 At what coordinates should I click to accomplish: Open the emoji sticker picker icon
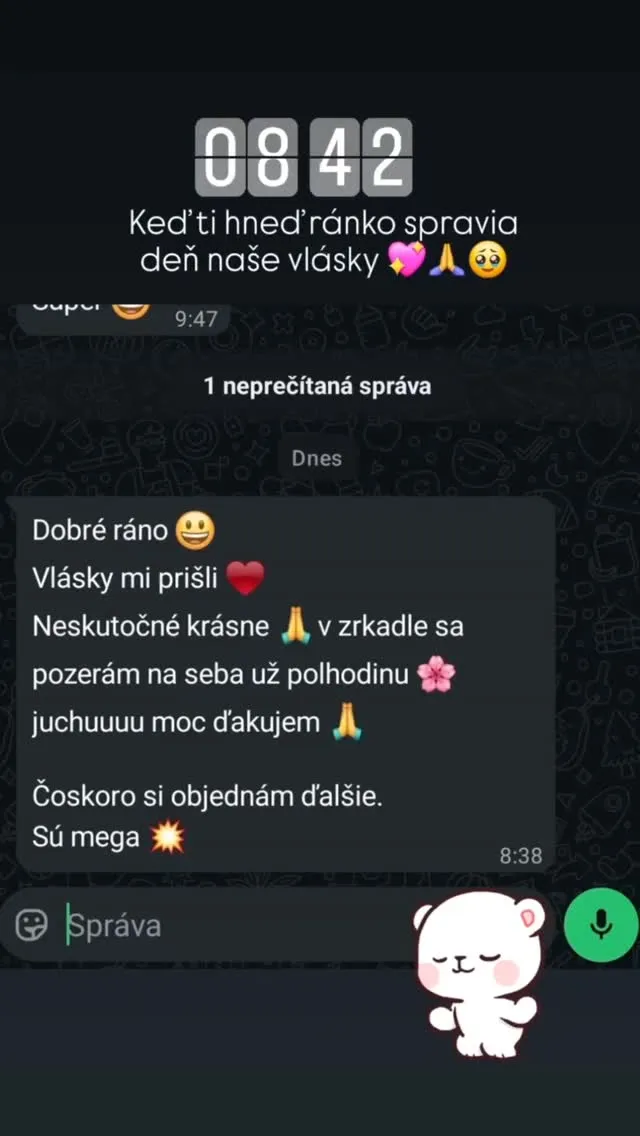32,925
